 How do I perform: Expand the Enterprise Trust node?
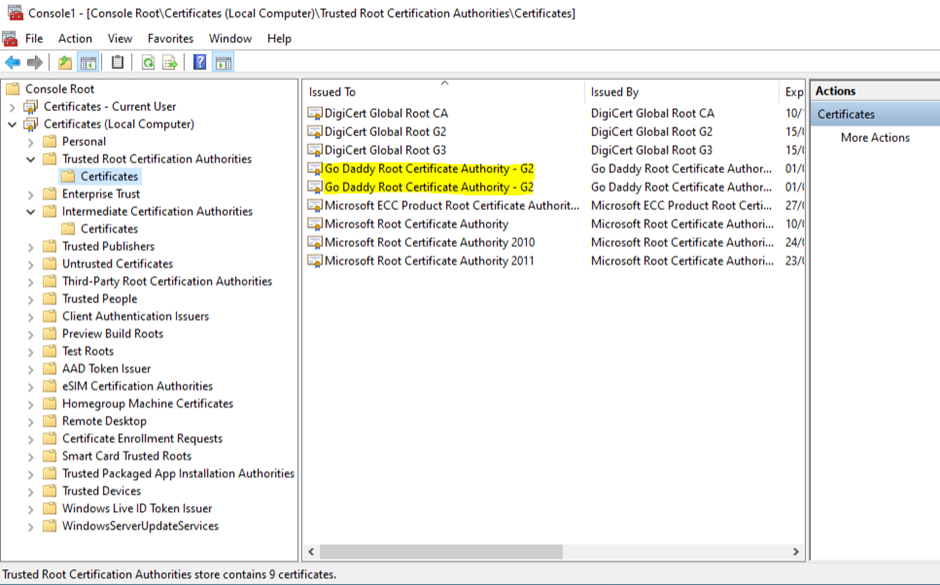pos(31,194)
